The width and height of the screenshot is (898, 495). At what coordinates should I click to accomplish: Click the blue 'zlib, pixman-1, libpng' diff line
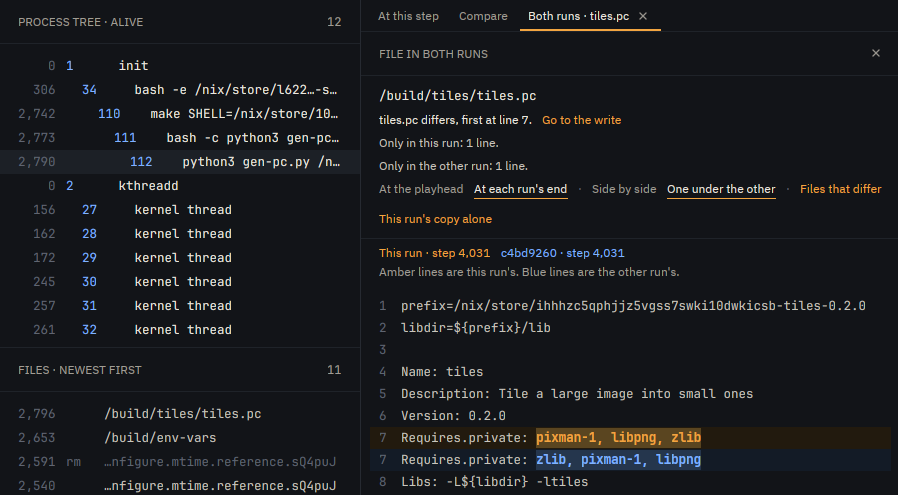[x=630, y=459]
